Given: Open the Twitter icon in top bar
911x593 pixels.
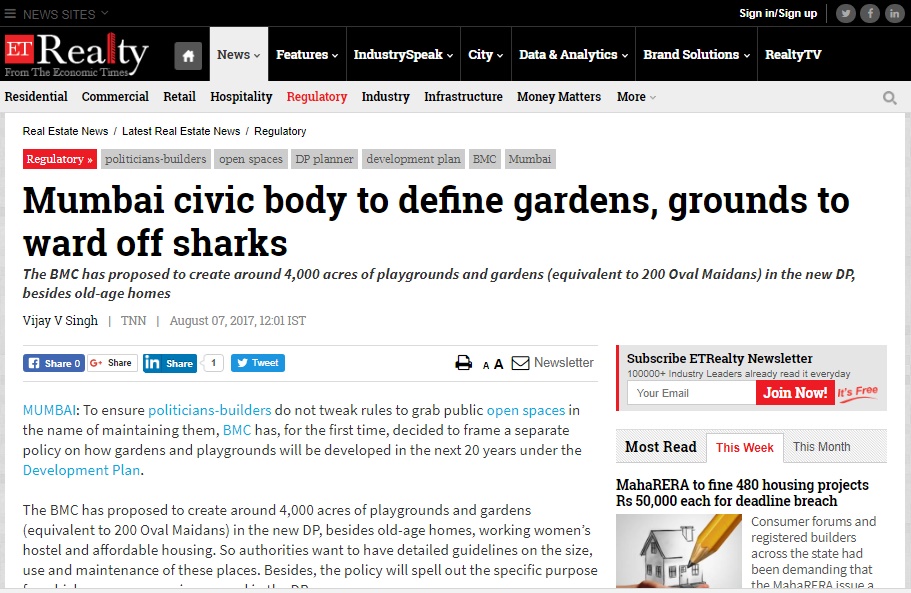Looking at the screenshot, I should click(x=845, y=13).
